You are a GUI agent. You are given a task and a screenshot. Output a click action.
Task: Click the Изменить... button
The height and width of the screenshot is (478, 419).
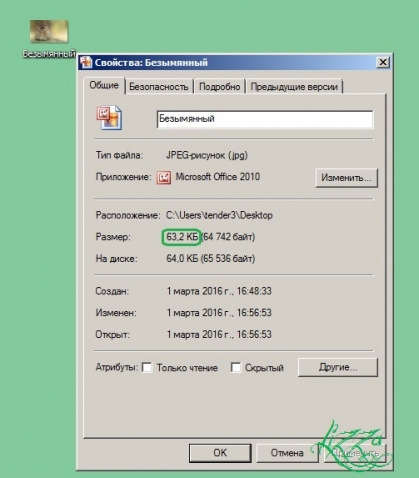click(x=346, y=178)
